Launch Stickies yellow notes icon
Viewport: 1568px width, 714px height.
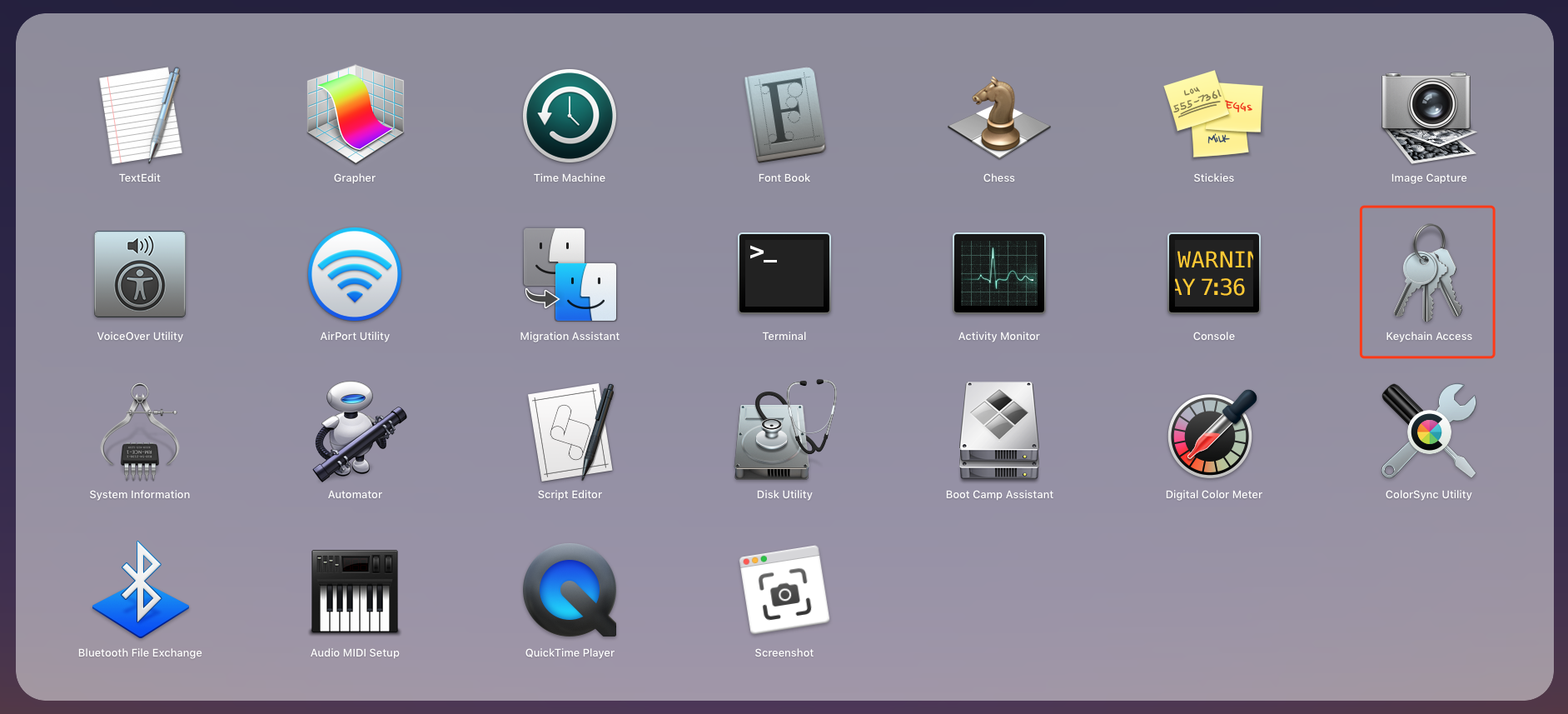1214,114
